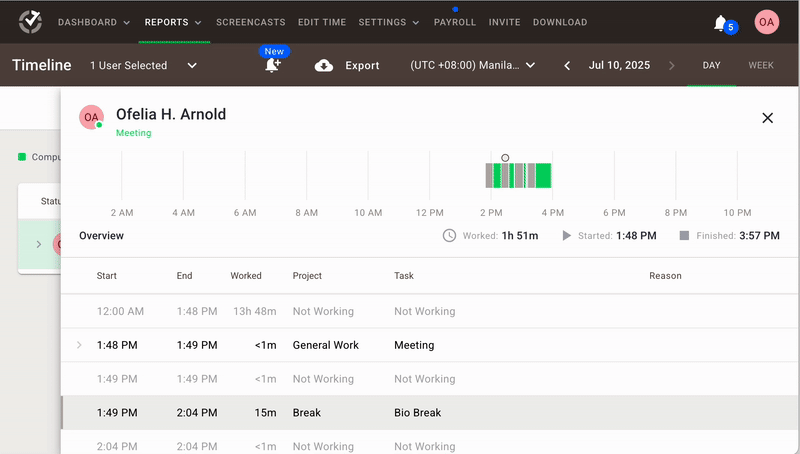Open the (UTC +08:00) Manila timezone dropdown
This screenshot has width=800, height=454.
click(472, 65)
